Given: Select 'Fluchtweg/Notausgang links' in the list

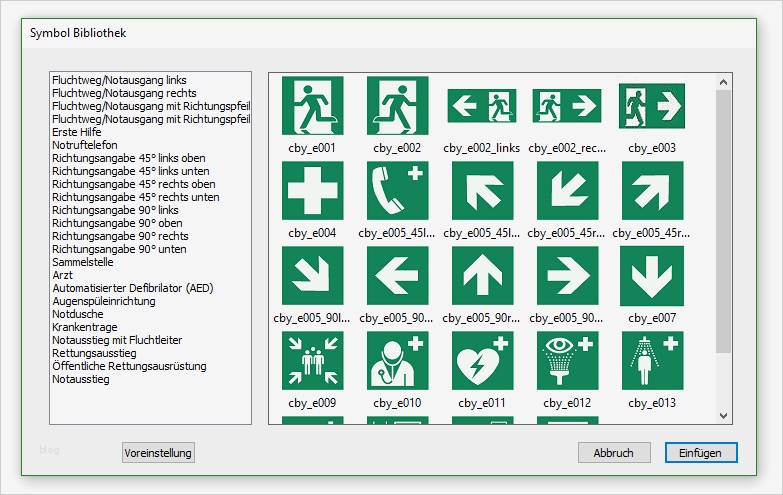Looking at the screenshot, I should 119,80.
